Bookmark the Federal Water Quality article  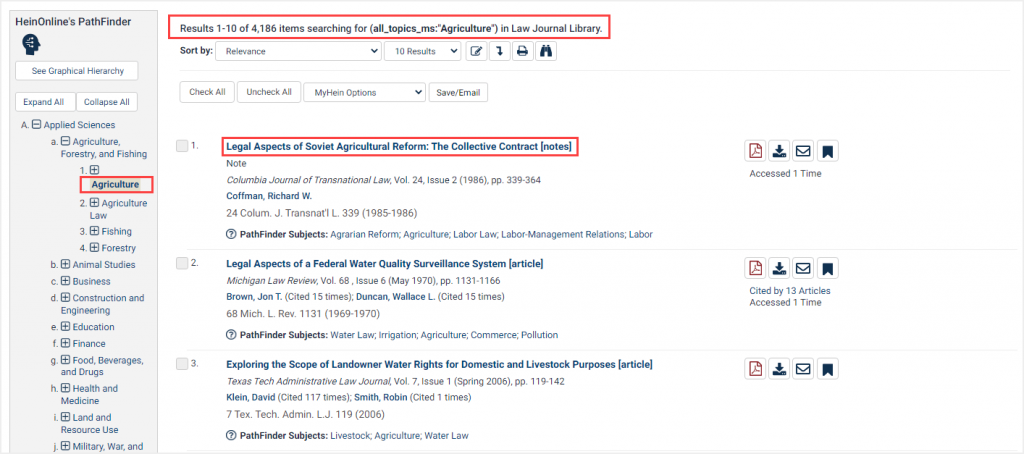(827, 268)
